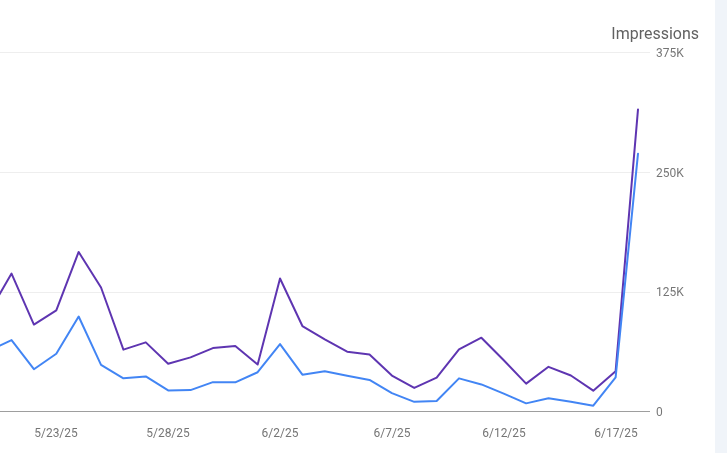Click the 250K axis label
The image size is (727, 453).
[669, 173]
